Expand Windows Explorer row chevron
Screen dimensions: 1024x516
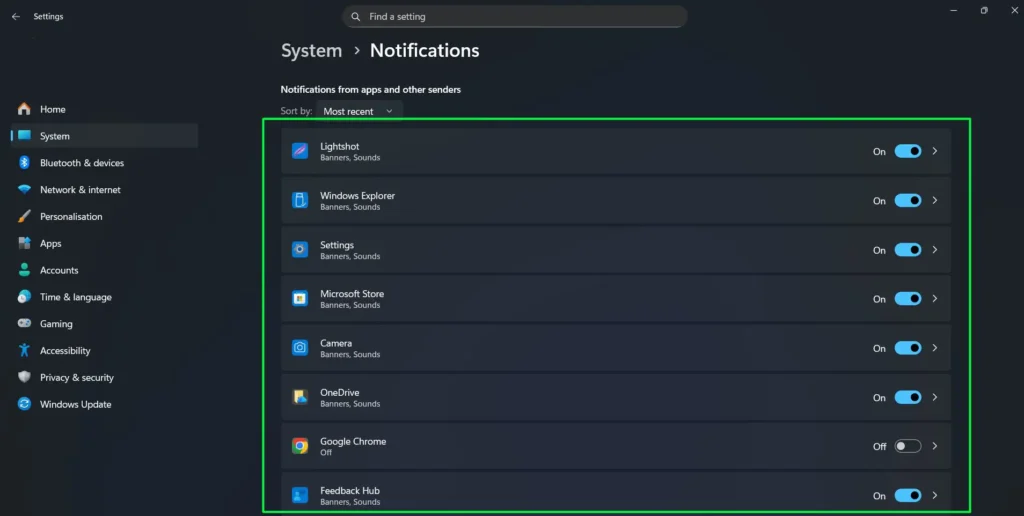[x=935, y=201]
